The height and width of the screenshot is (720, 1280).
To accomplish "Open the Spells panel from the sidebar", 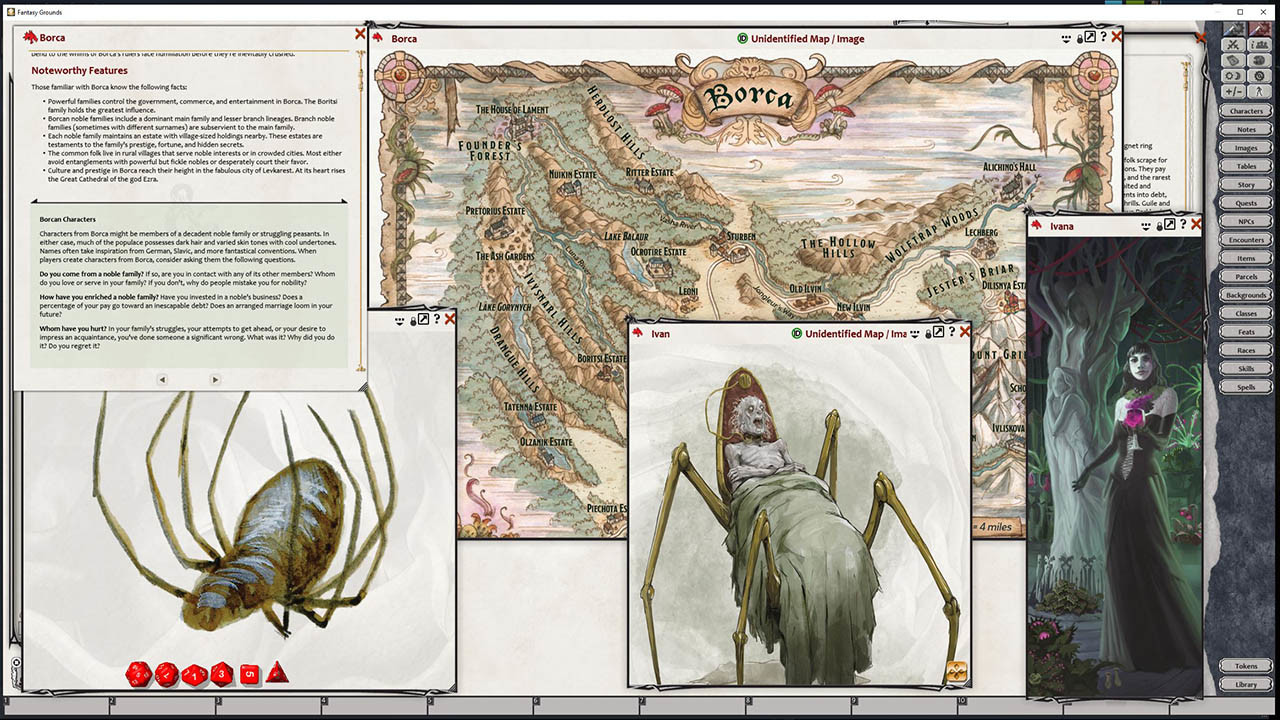I will click(x=1245, y=387).
